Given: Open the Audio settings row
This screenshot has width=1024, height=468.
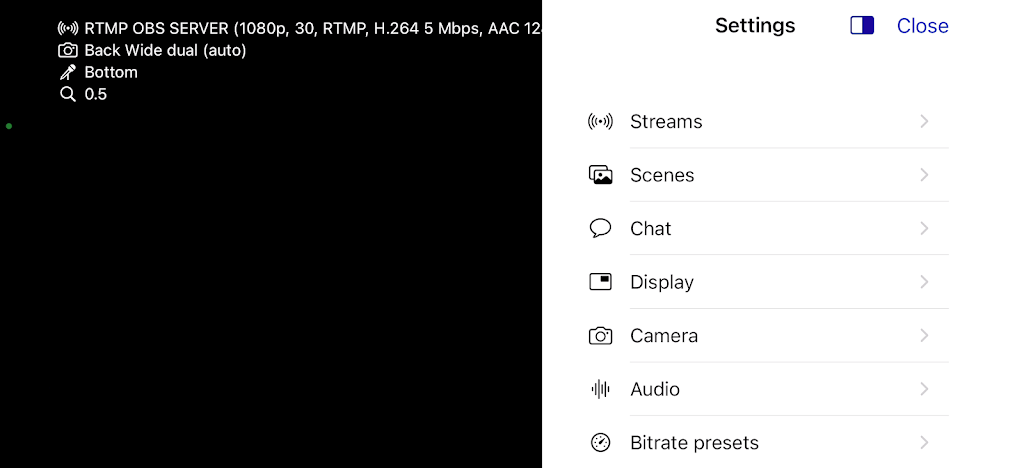Looking at the screenshot, I should pyautogui.click(x=655, y=389).
